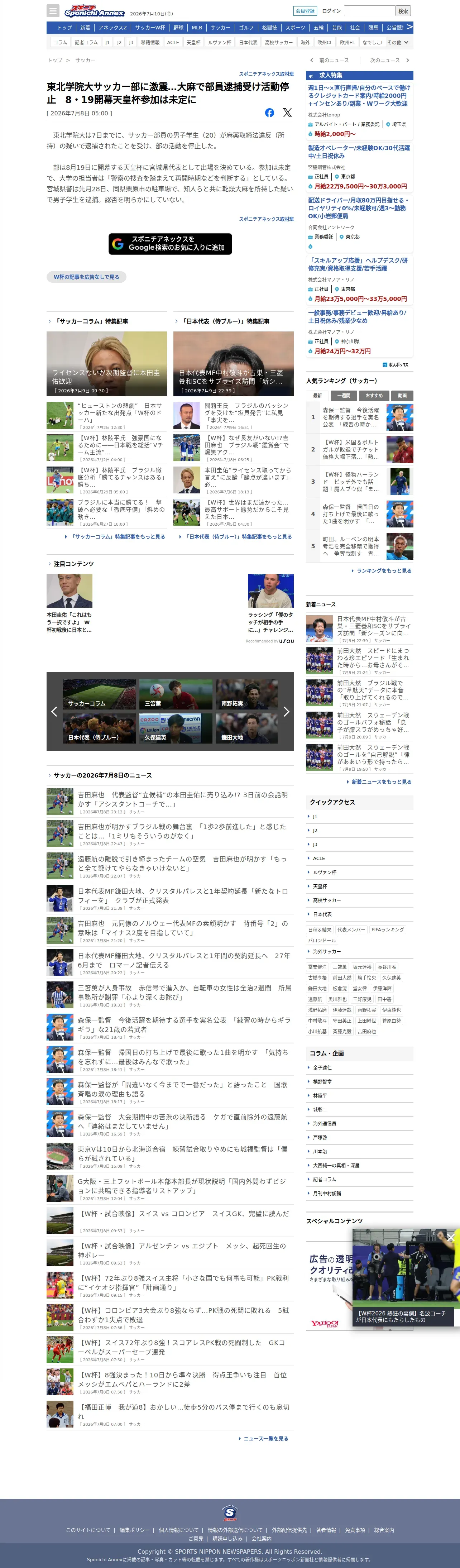Open 編集ポリシー footer link
460x1568 pixels.
coord(134,1530)
